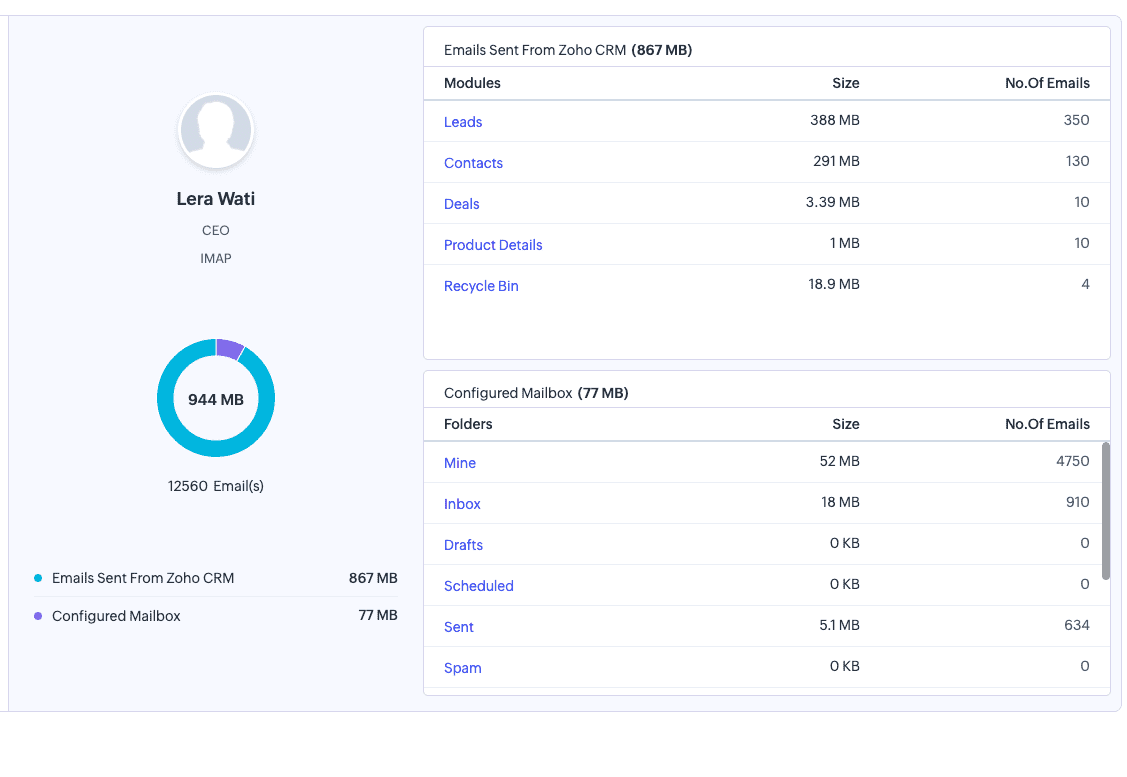The image size is (1127, 777).
Task: Open the Scheduled folder link
Action: tap(478, 586)
